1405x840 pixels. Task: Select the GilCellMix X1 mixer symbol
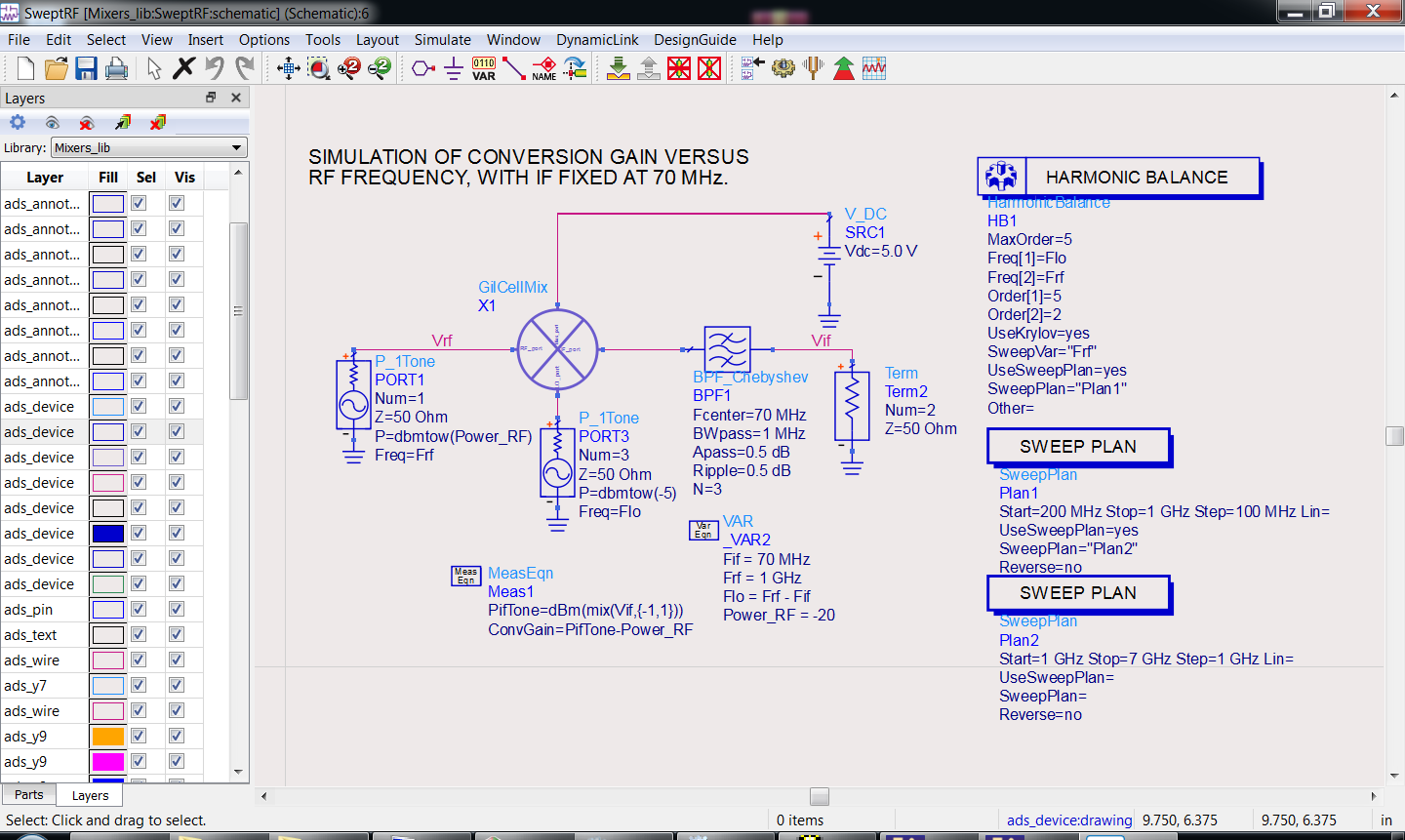[x=557, y=349]
